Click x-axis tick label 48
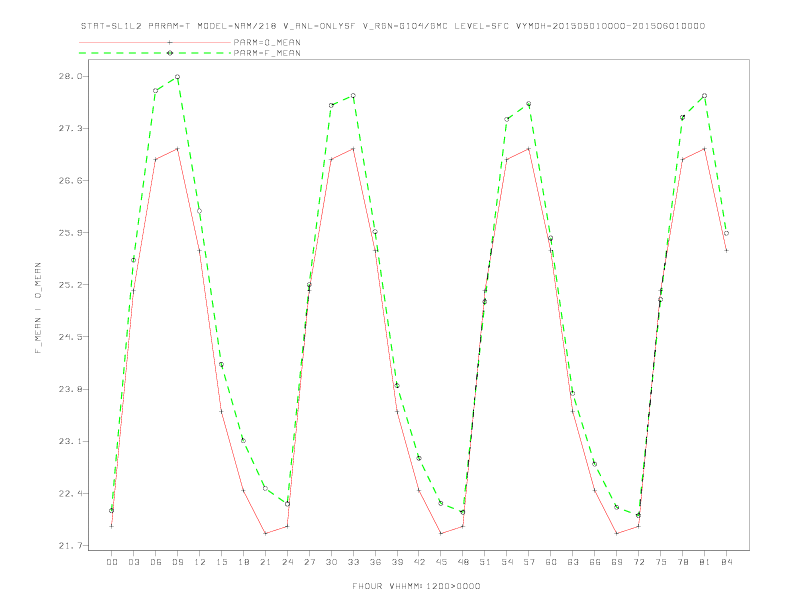The image size is (792, 612). pyautogui.click(x=463, y=562)
